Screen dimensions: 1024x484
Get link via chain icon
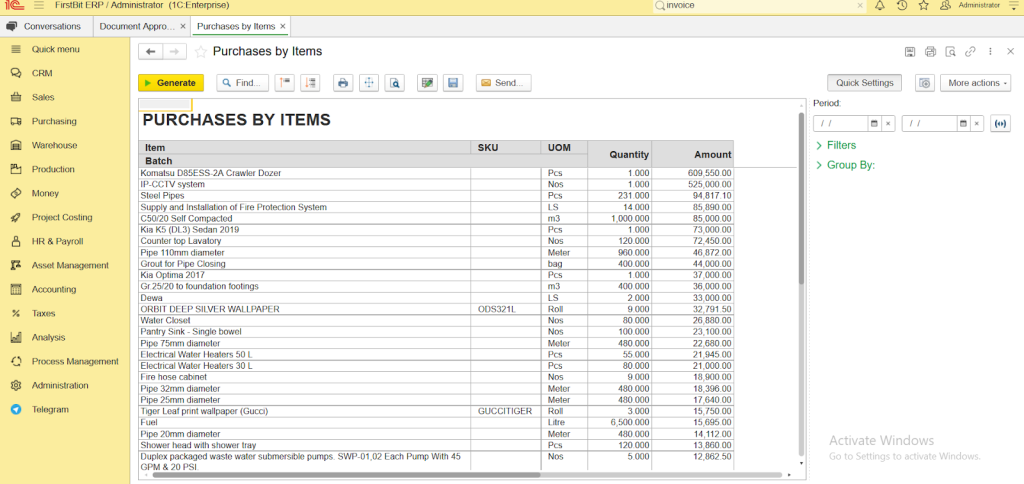[970, 52]
